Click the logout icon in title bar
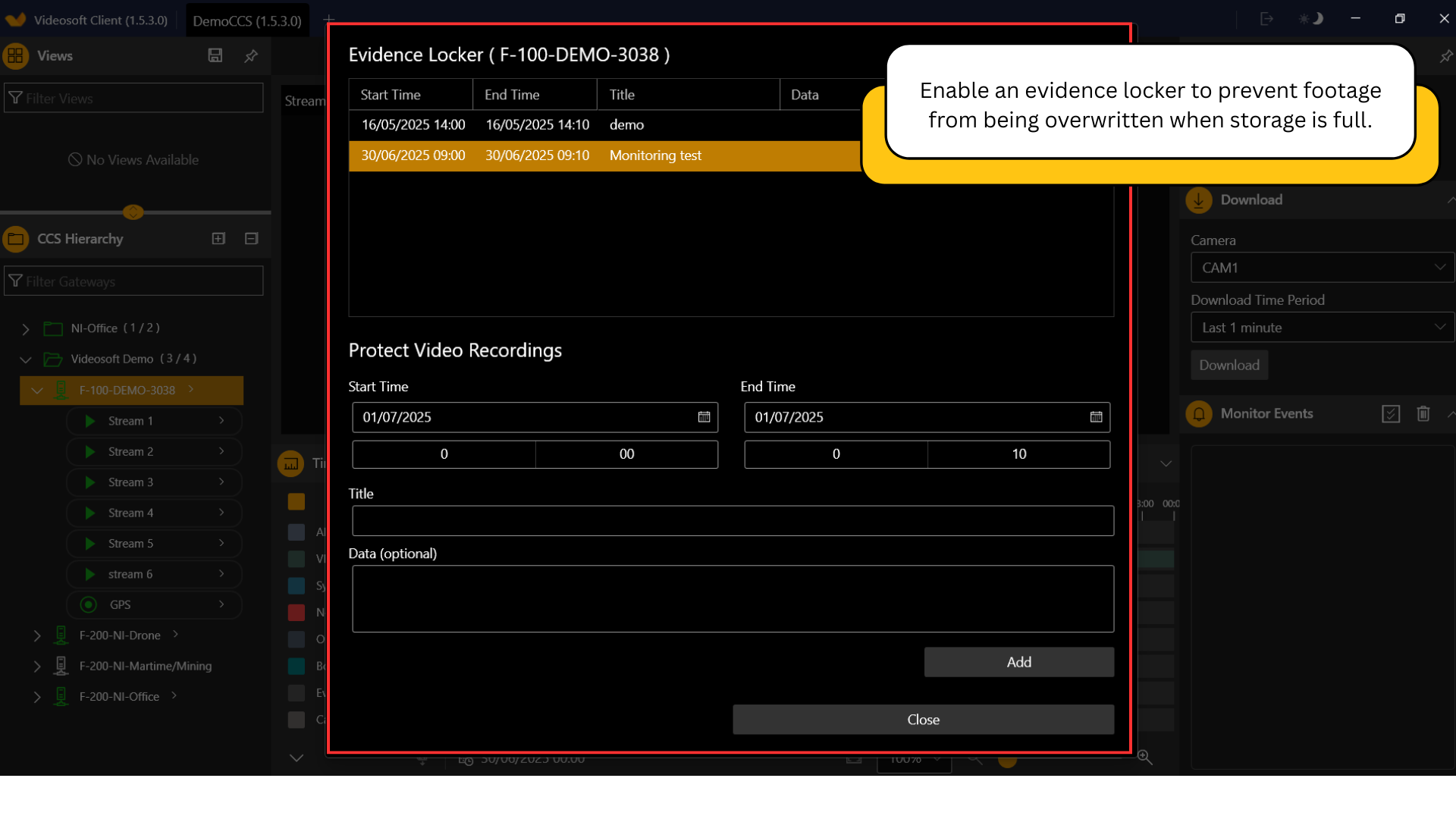 pos(1266,19)
